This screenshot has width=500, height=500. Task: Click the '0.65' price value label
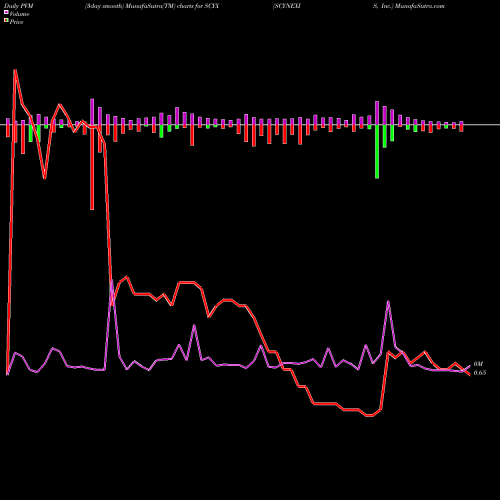pos(480,373)
